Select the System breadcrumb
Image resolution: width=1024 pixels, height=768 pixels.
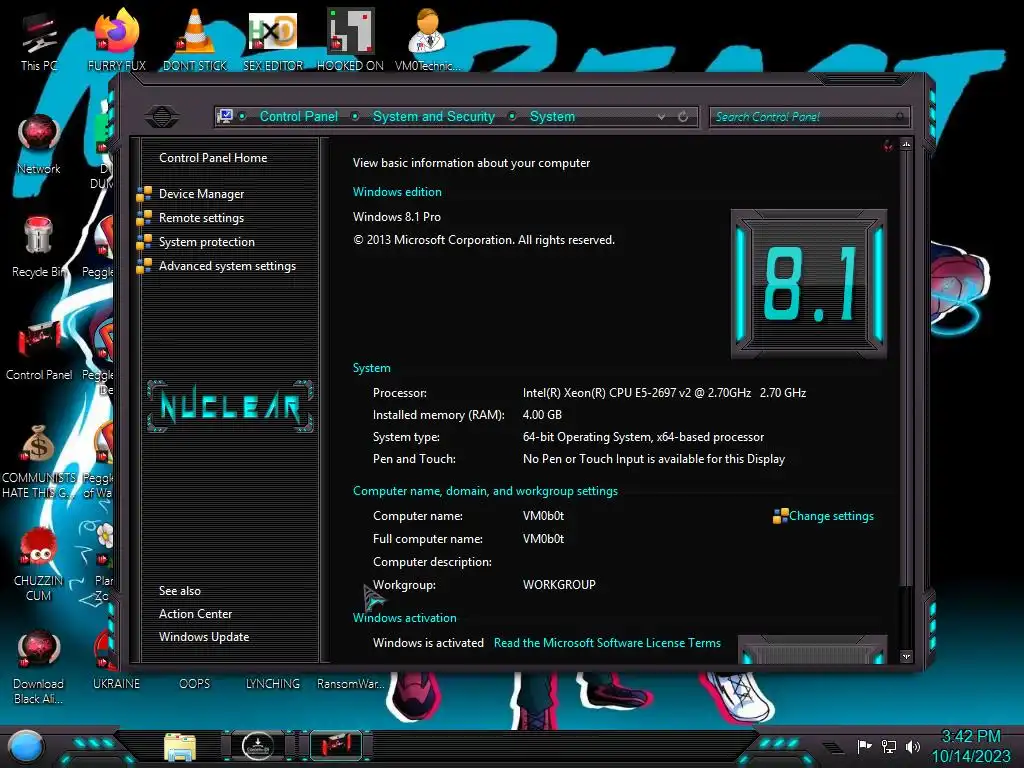pyautogui.click(x=552, y=116)
